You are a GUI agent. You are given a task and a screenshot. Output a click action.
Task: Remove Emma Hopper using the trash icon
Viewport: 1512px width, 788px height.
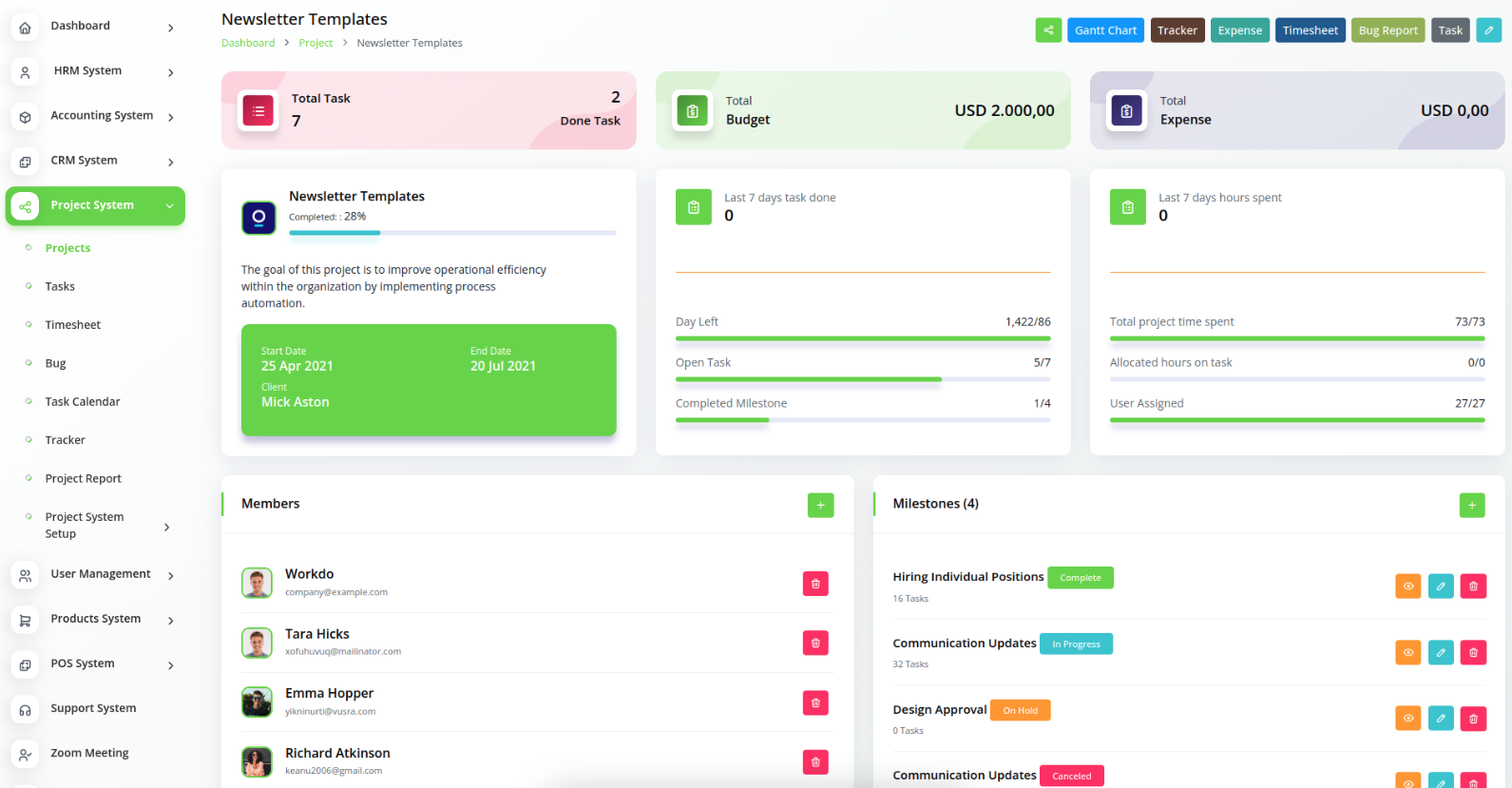tap(815, 702)
